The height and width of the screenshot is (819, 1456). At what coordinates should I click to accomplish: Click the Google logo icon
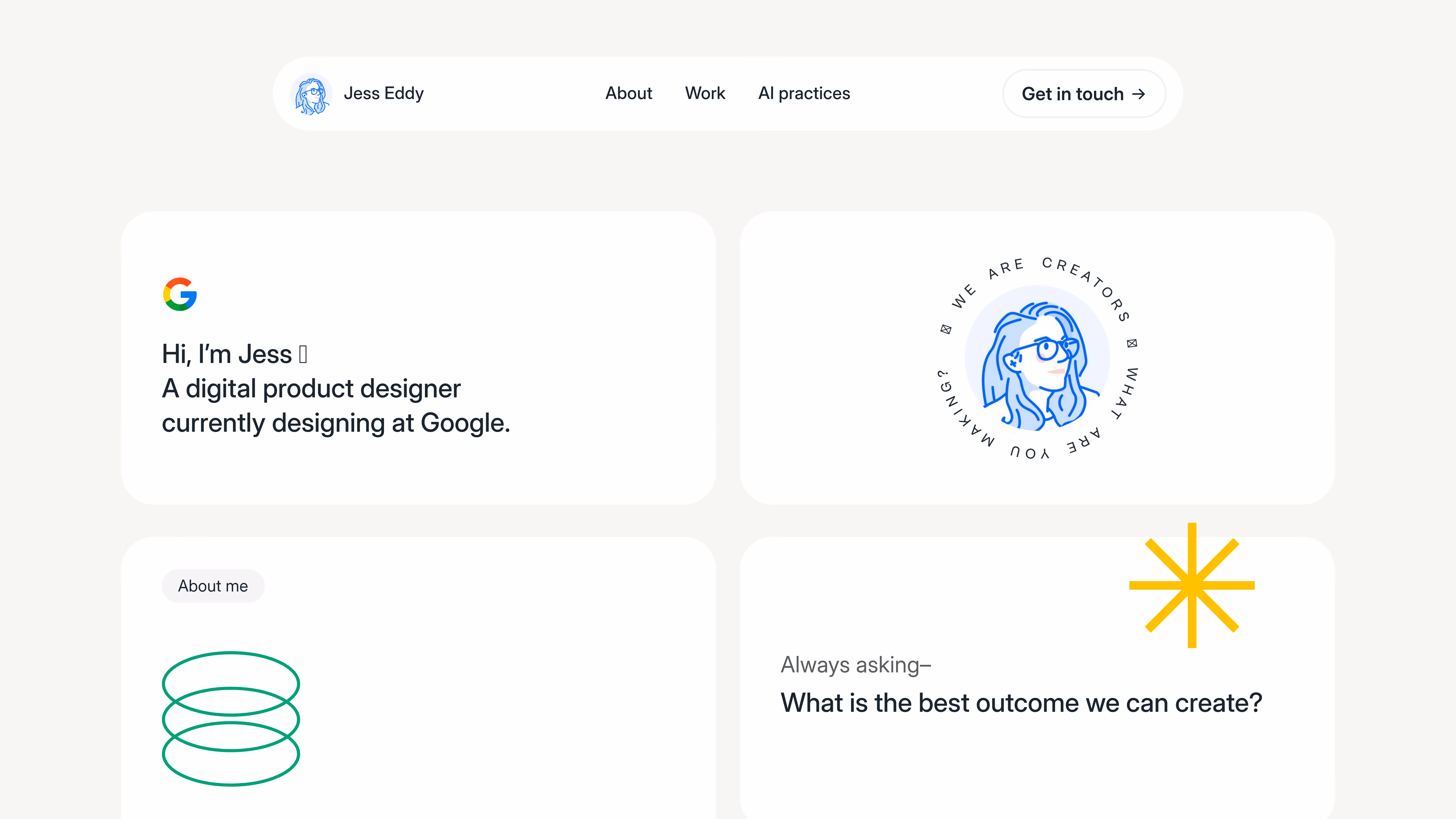[x=180, y=294]
